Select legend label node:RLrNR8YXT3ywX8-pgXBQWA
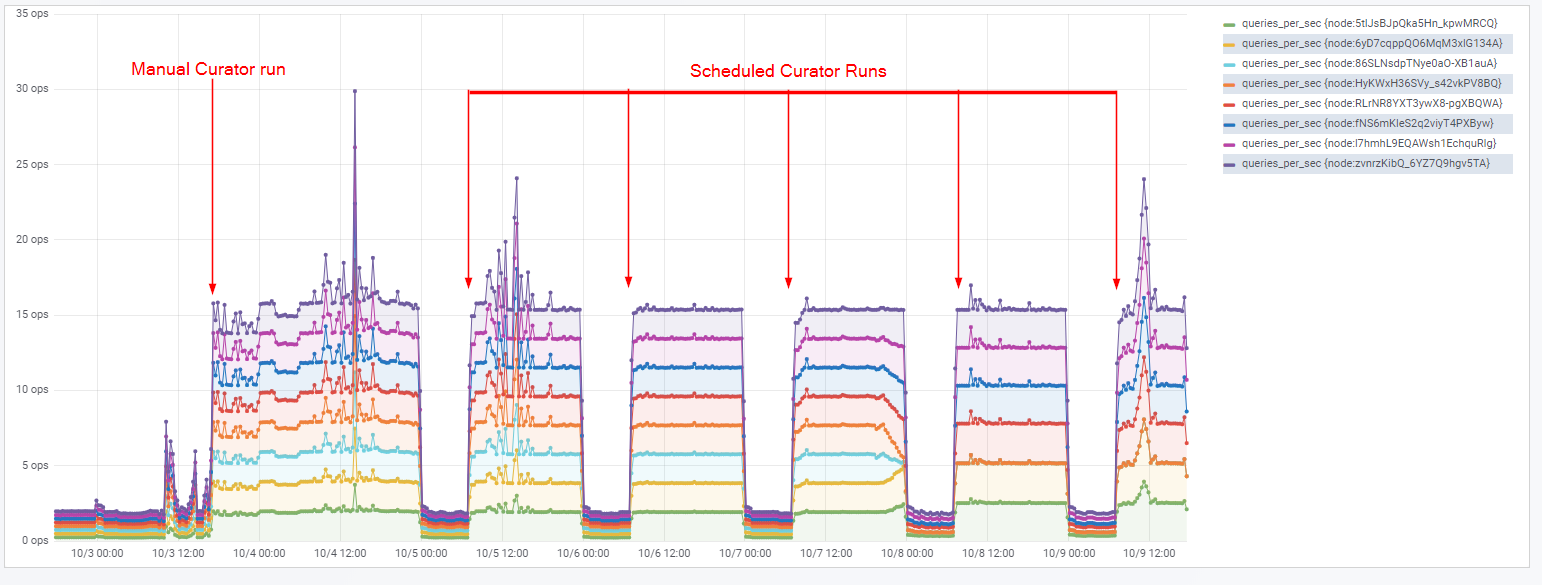1542x585 pixels. click(1372, 103)
